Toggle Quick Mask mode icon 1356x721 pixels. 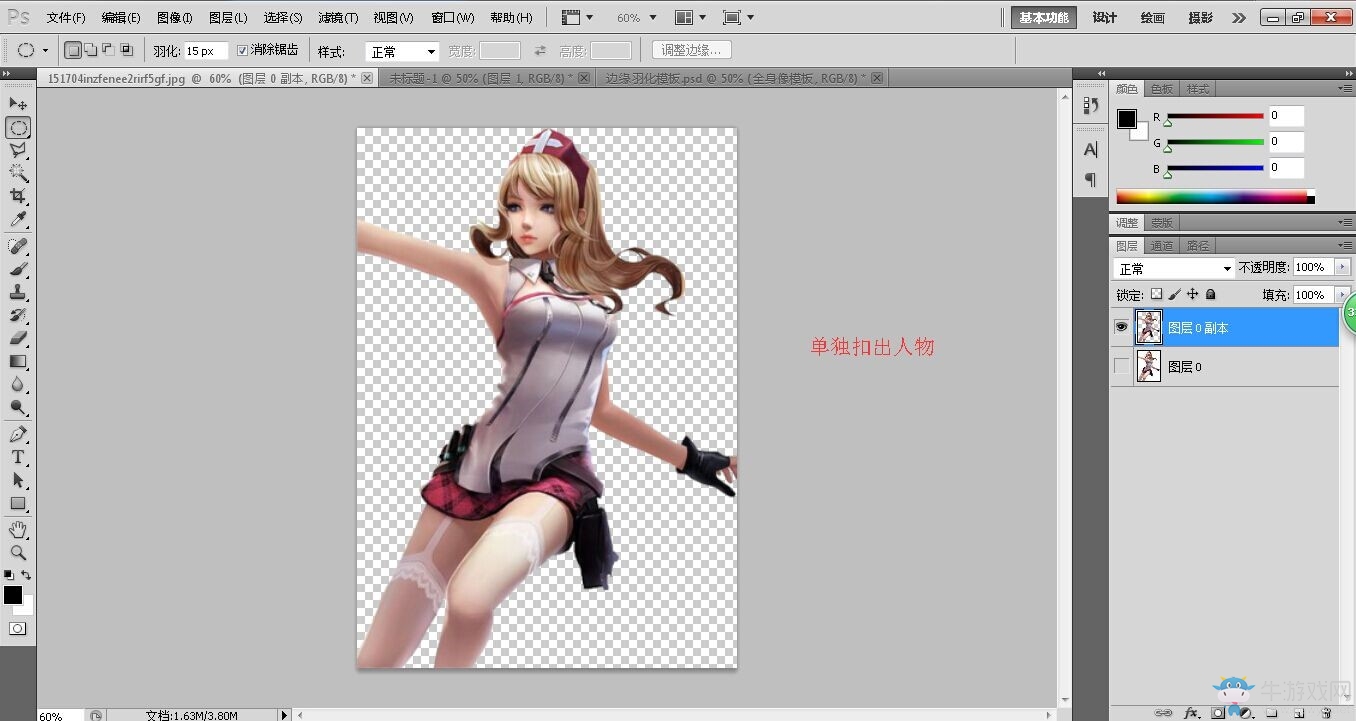(x=18, y=629)
